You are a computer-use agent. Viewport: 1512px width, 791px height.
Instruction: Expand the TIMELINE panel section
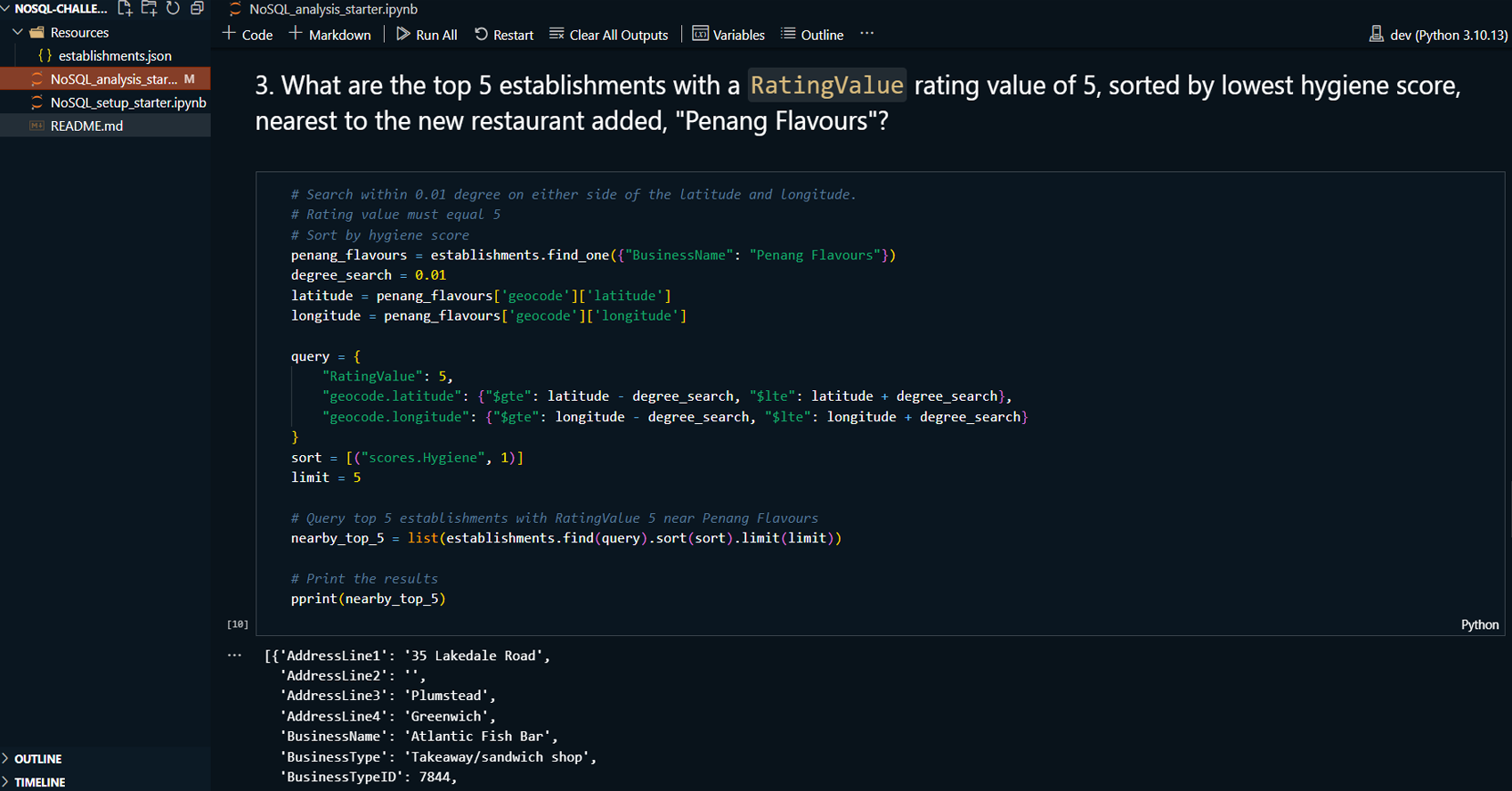[39, 782]
